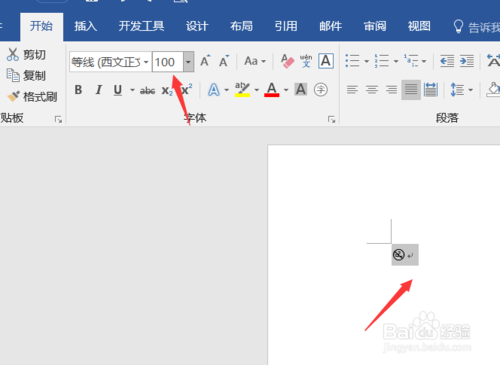Open enclosed characters (字) tool
Screen dimensions: 500x365
pyautogui.click(x=321, y=89)
